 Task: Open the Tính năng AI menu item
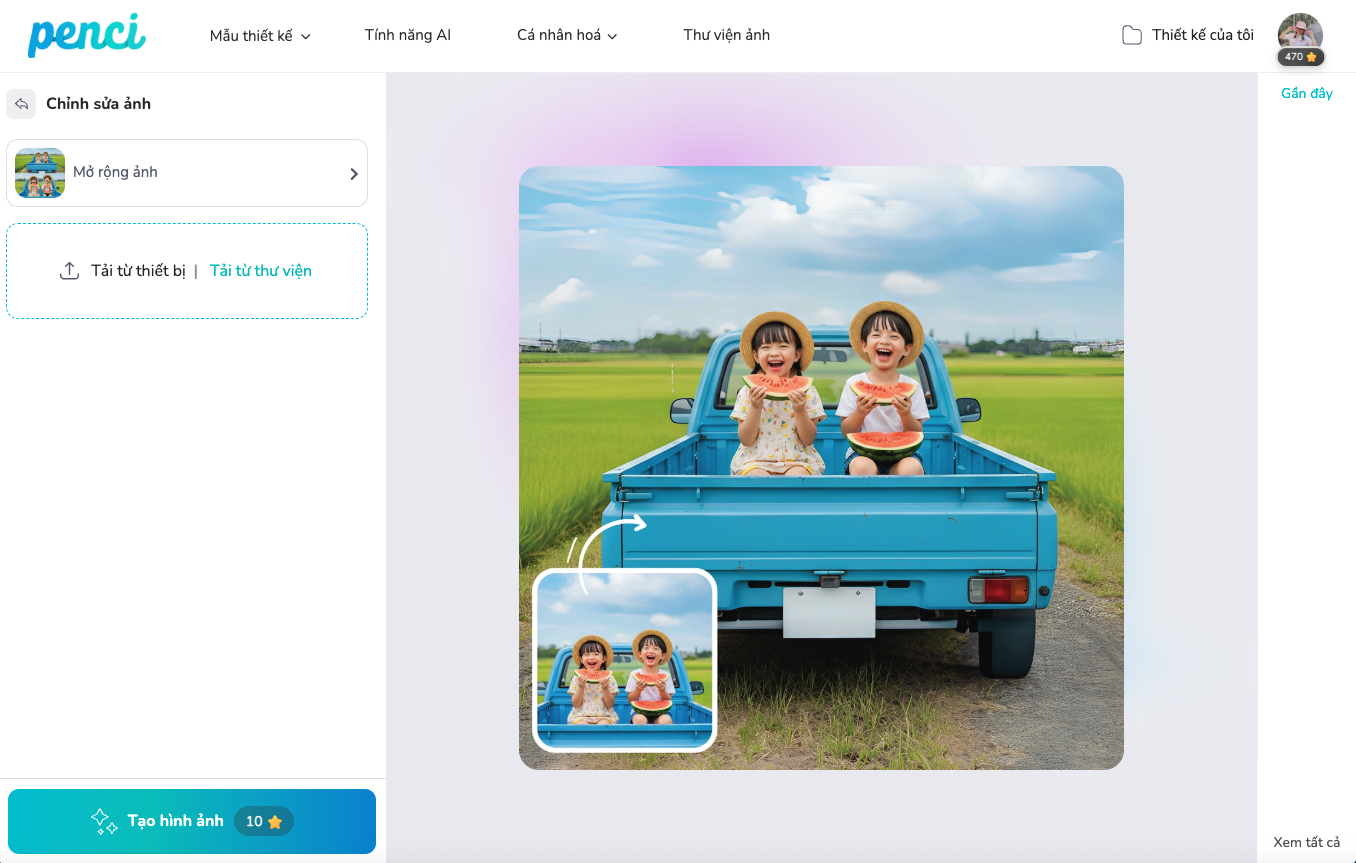coord(408,35)
